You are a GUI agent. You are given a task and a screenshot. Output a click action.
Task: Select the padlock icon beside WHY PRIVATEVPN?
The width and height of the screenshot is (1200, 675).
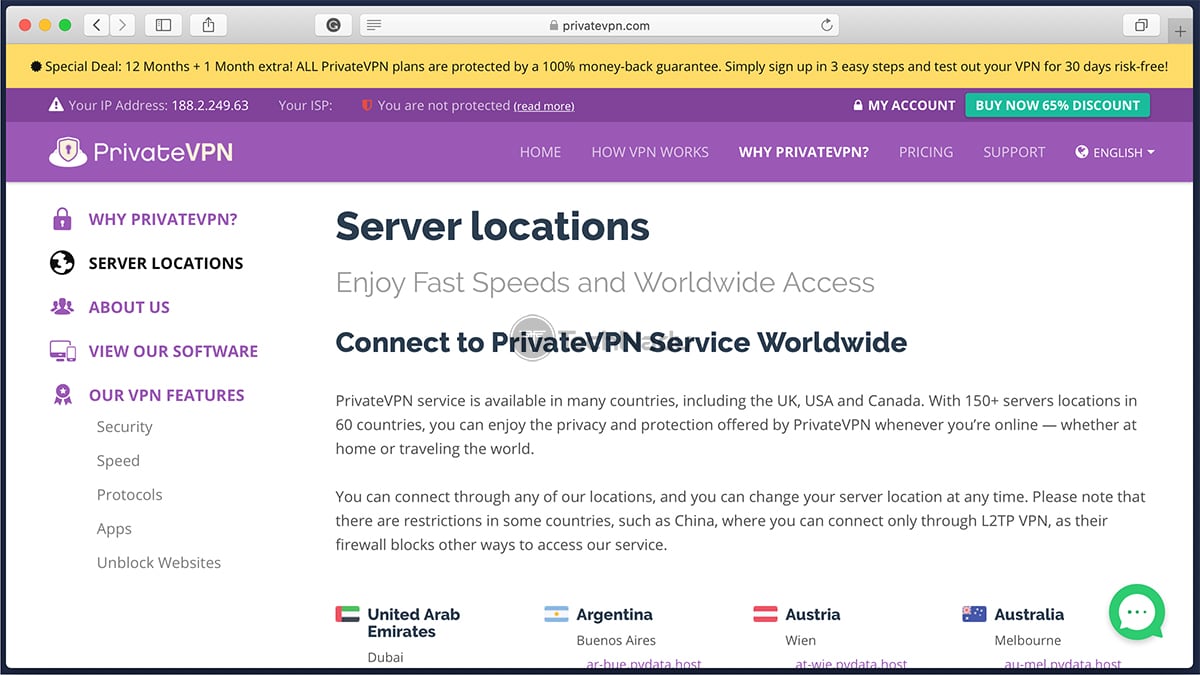click(61, 218)
